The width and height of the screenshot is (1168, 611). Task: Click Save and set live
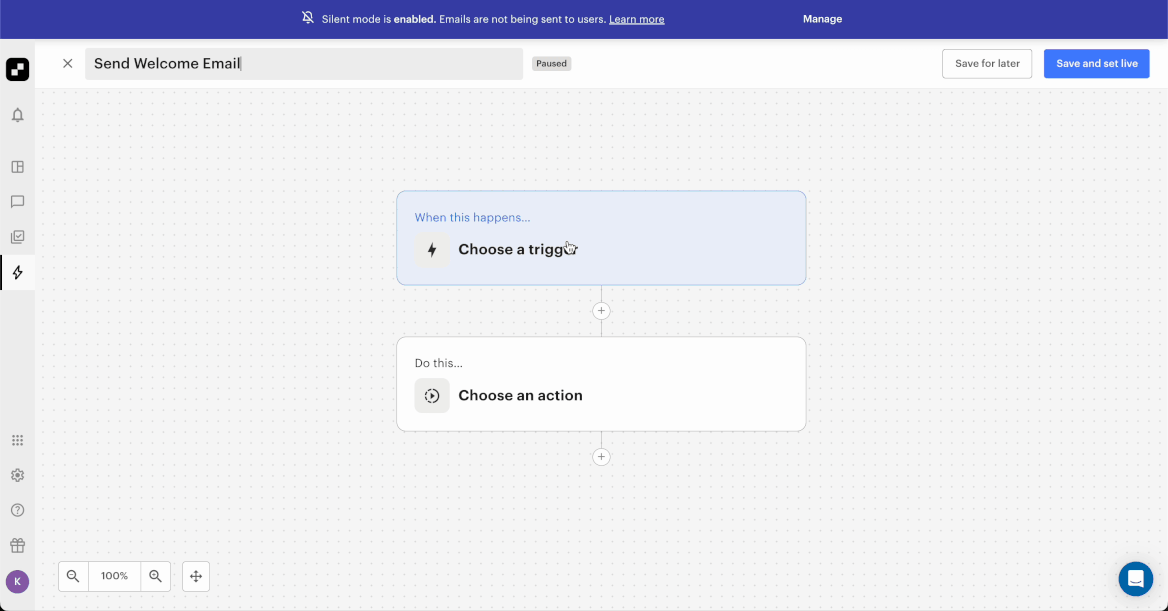coord(1096,63)
